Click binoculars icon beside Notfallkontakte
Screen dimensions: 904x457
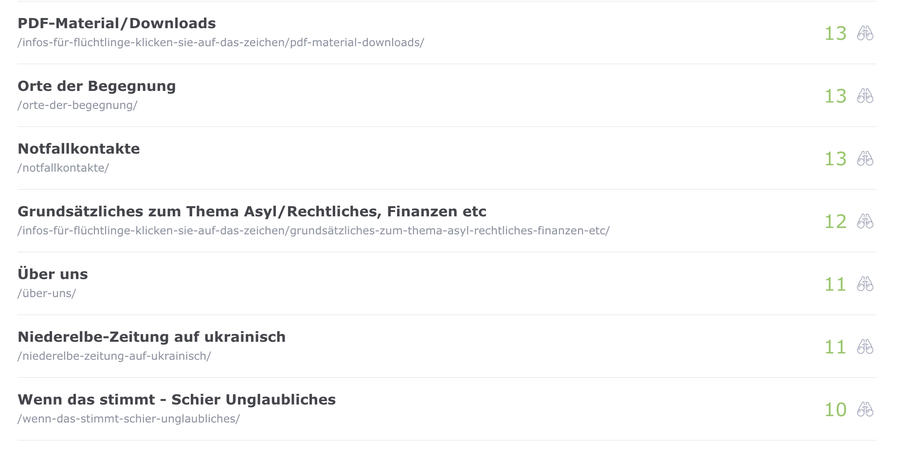(865, 158)
